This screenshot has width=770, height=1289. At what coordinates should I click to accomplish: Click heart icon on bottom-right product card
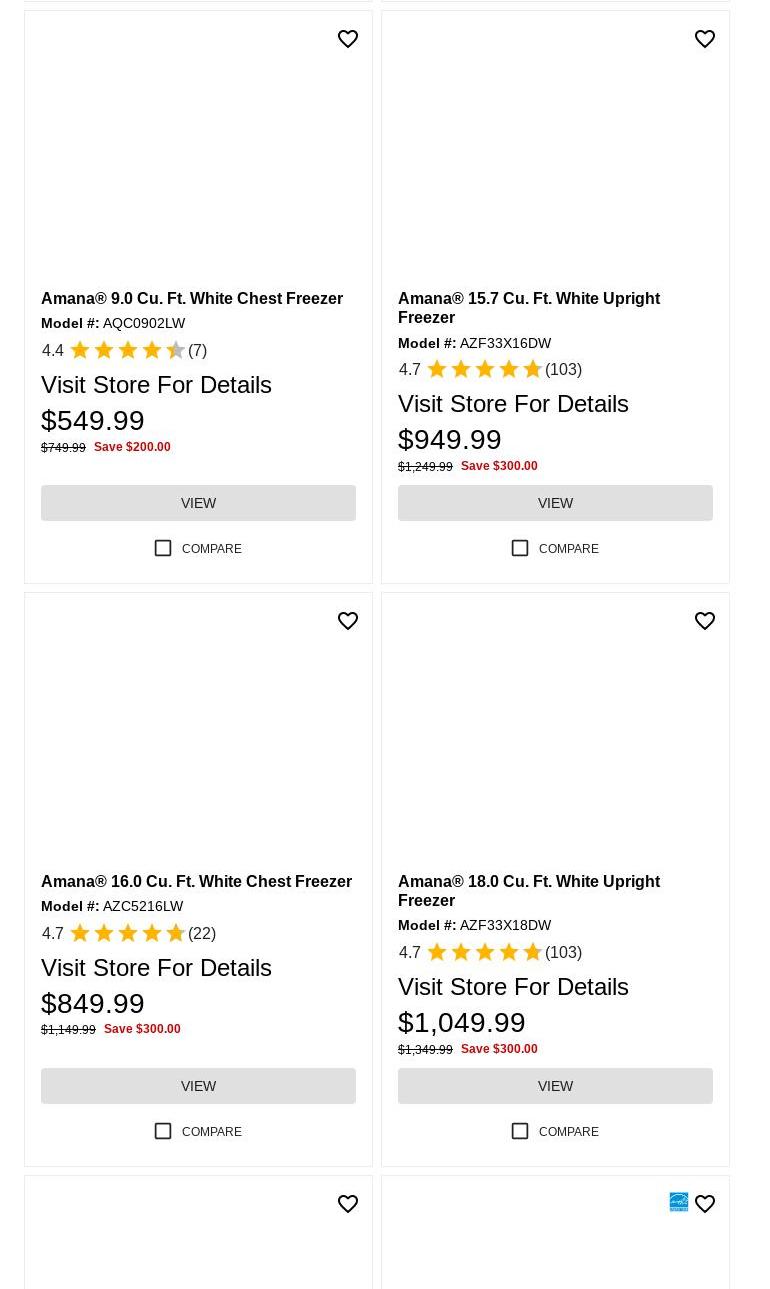tap(705, 1204)
